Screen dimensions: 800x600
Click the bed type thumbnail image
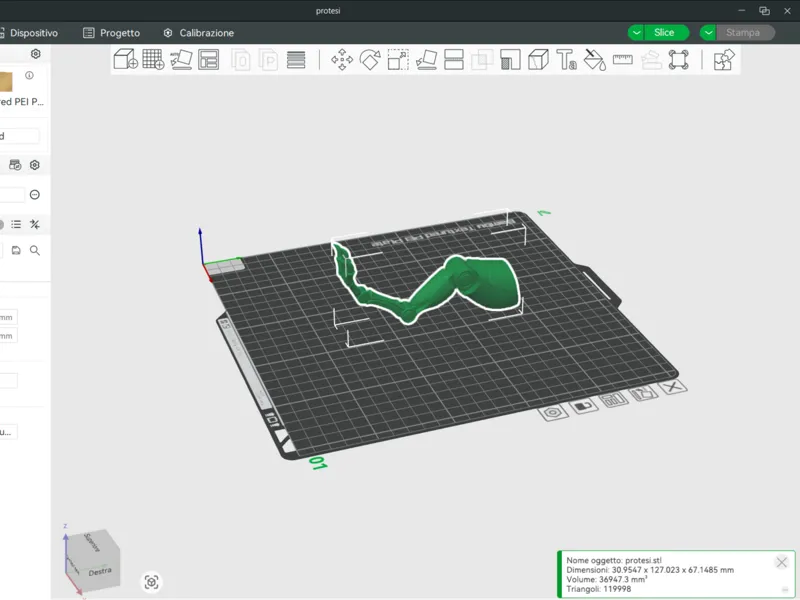6,82
